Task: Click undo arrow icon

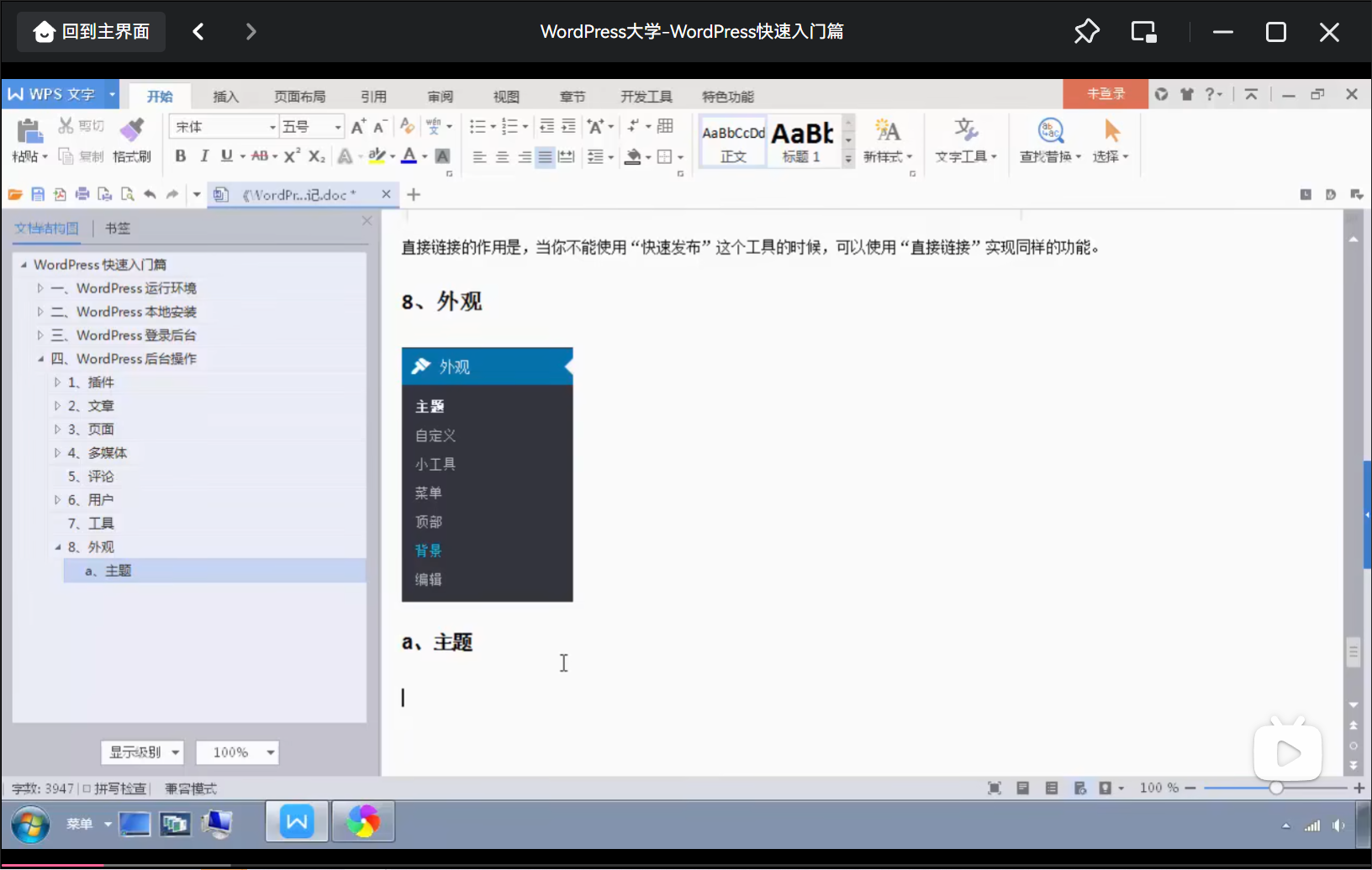Action: tap(150, 194)
